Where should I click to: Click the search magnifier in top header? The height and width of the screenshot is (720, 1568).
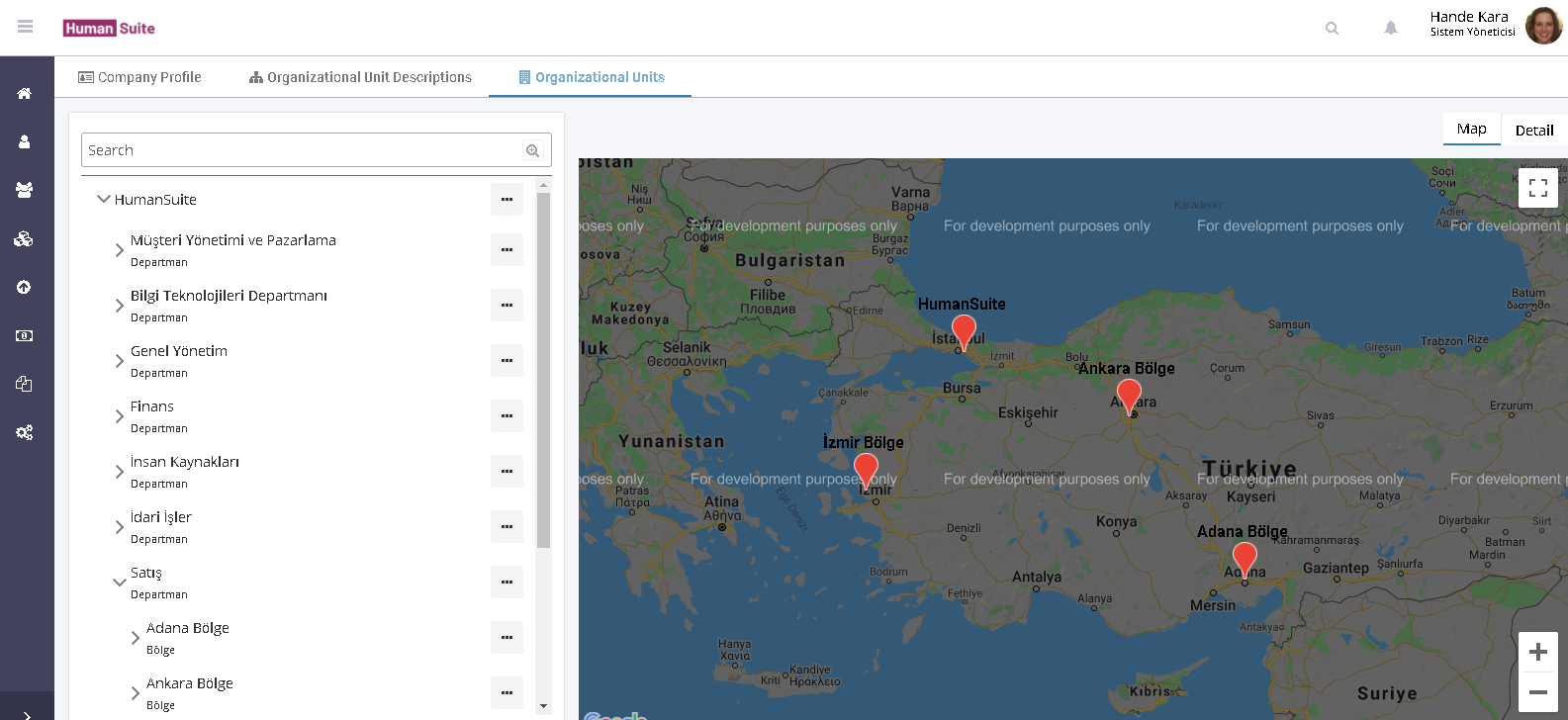point(1332,28)
